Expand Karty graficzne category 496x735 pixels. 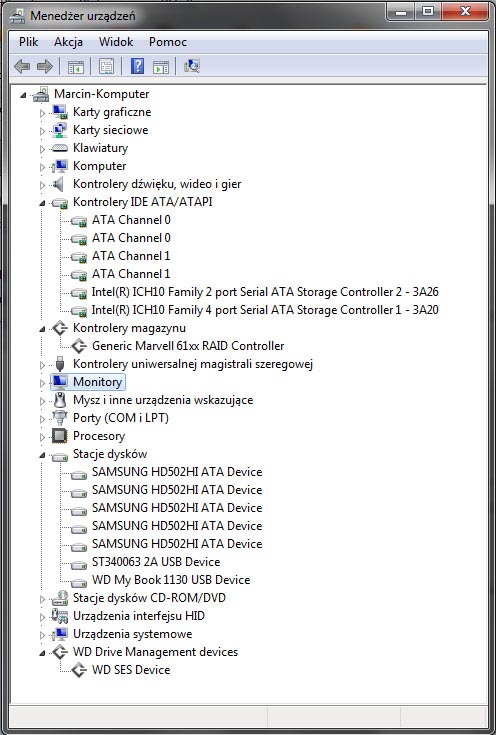(x=42, y=113)
